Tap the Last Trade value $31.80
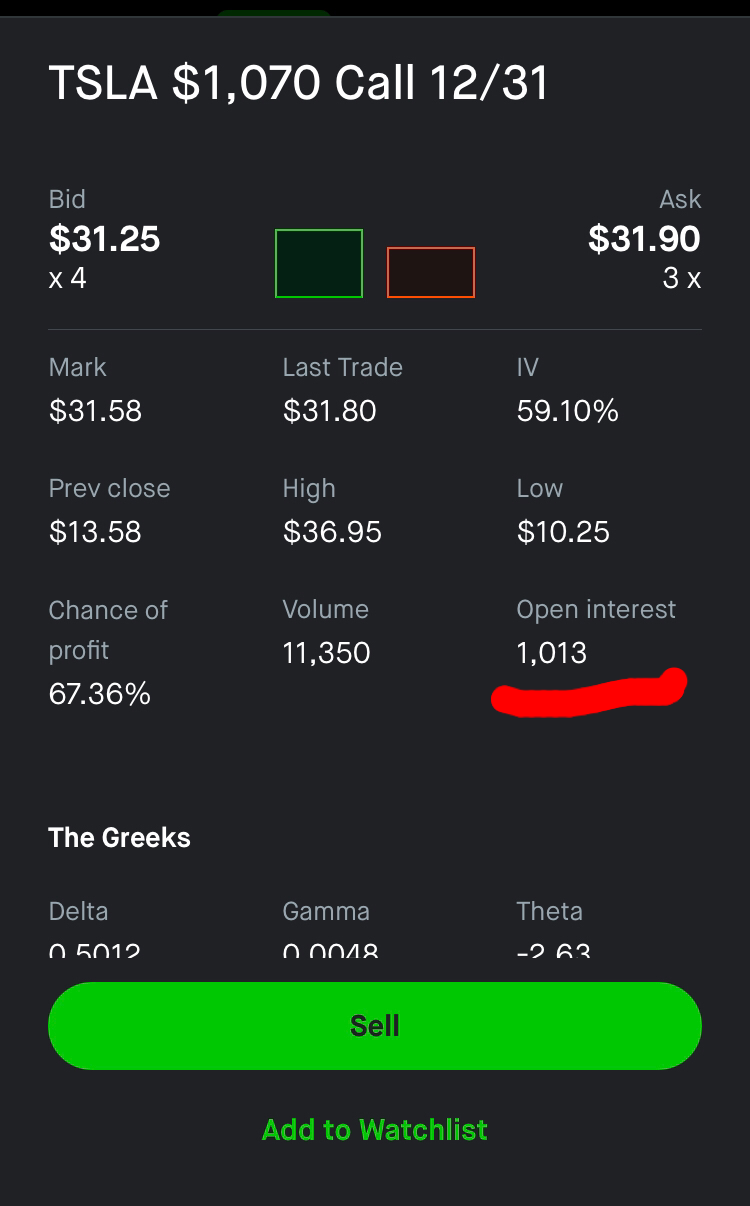The width and height of the screenshot is (750, 1206). (x=329, y=411)
